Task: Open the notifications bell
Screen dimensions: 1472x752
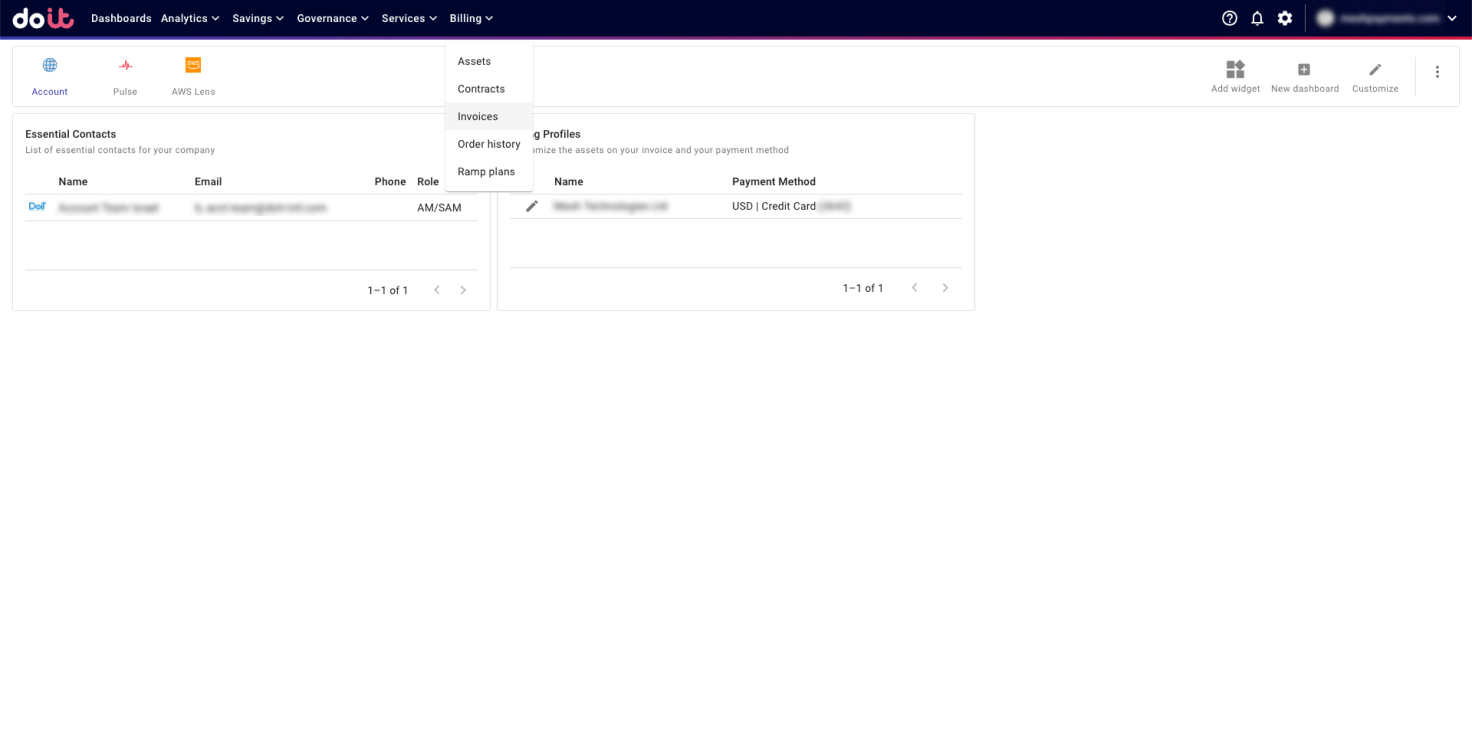Action: click(1257, 18)
